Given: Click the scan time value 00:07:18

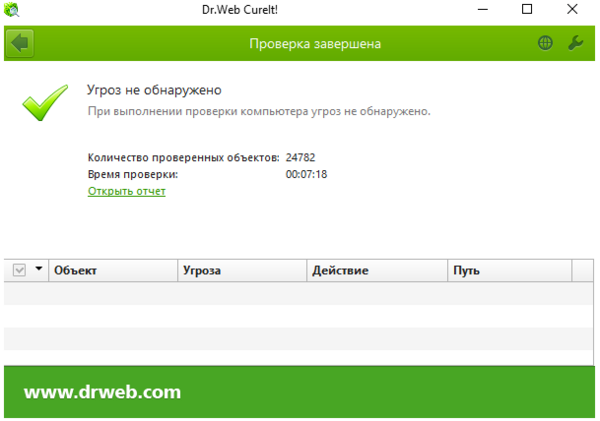Looking at the screenshot, I should pos(306,175).
